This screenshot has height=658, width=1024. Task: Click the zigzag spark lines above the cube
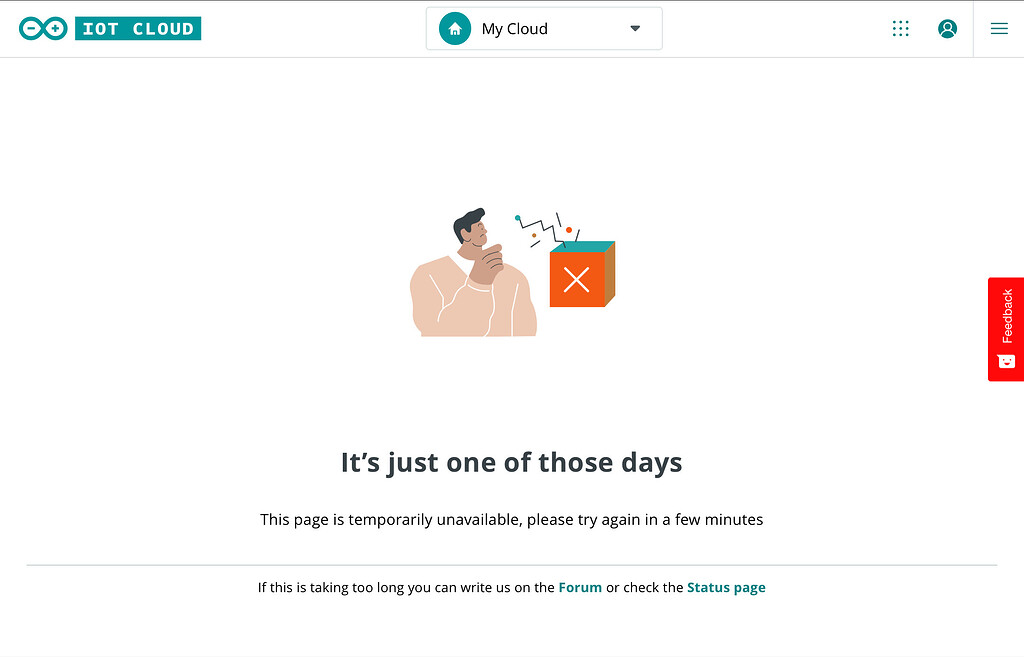545,230
